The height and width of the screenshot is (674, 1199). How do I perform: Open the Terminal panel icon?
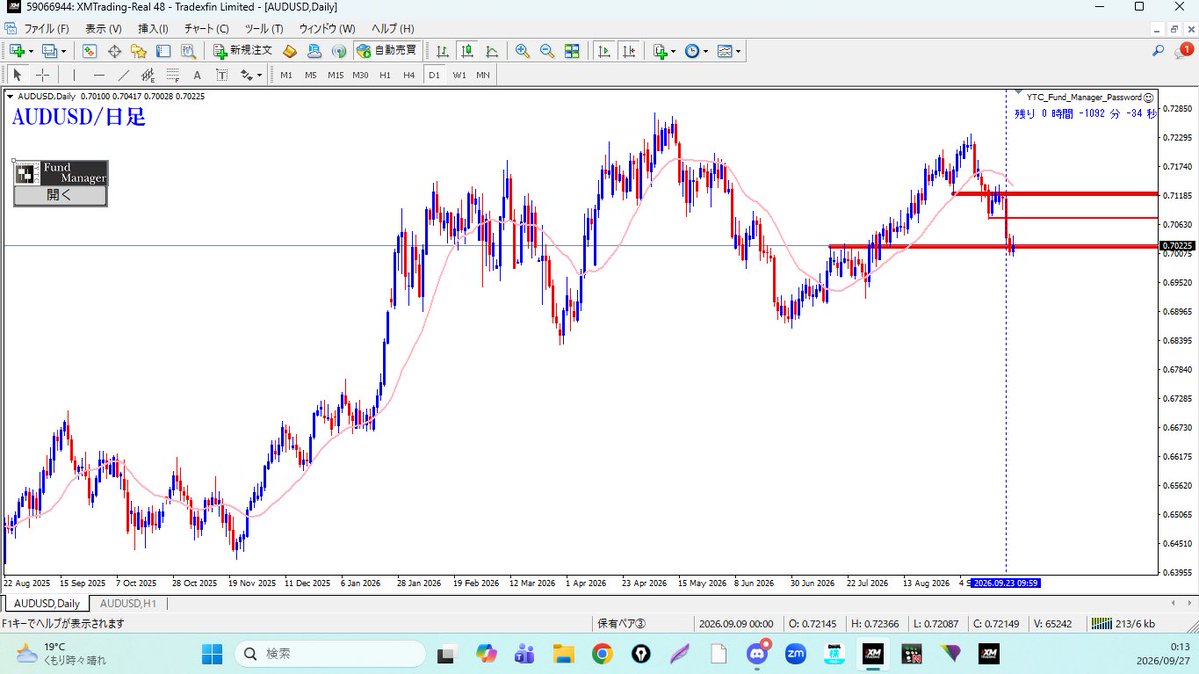pos(163,51)
